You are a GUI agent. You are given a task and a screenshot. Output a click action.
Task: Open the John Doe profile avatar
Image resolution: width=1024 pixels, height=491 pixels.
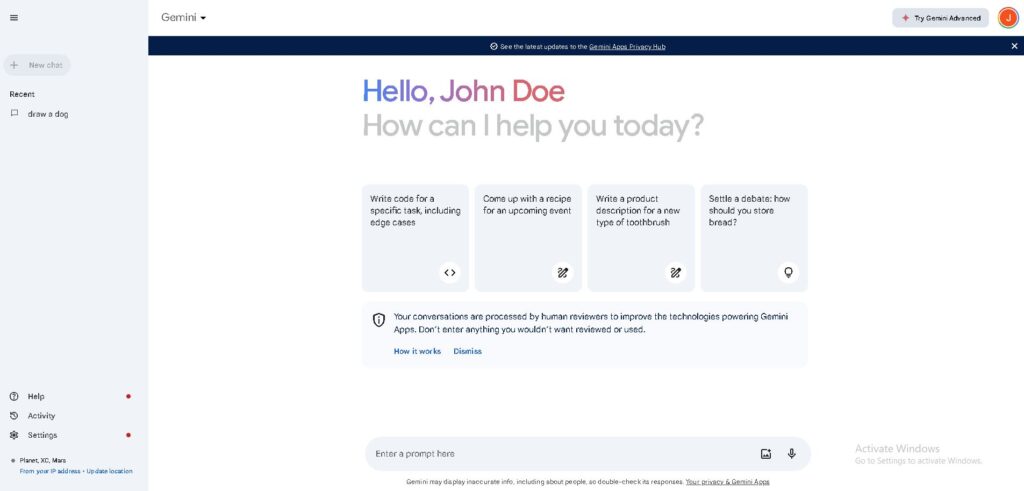point(1007,18)
